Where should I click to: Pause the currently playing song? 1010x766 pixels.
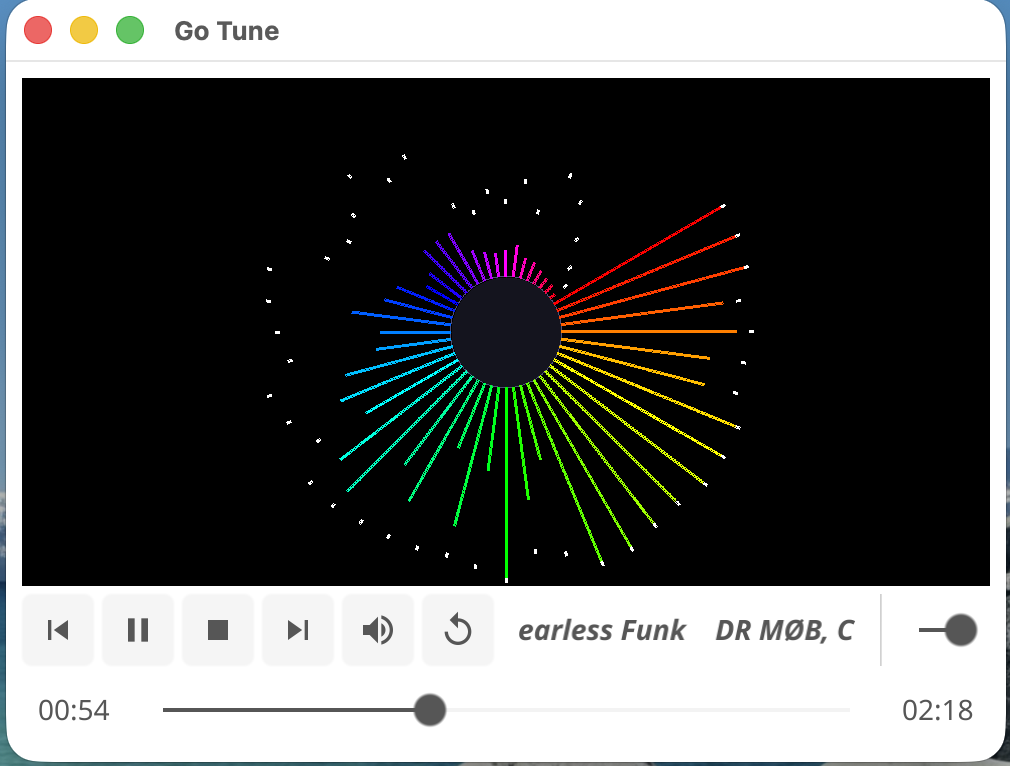click(x=138, y=630)
